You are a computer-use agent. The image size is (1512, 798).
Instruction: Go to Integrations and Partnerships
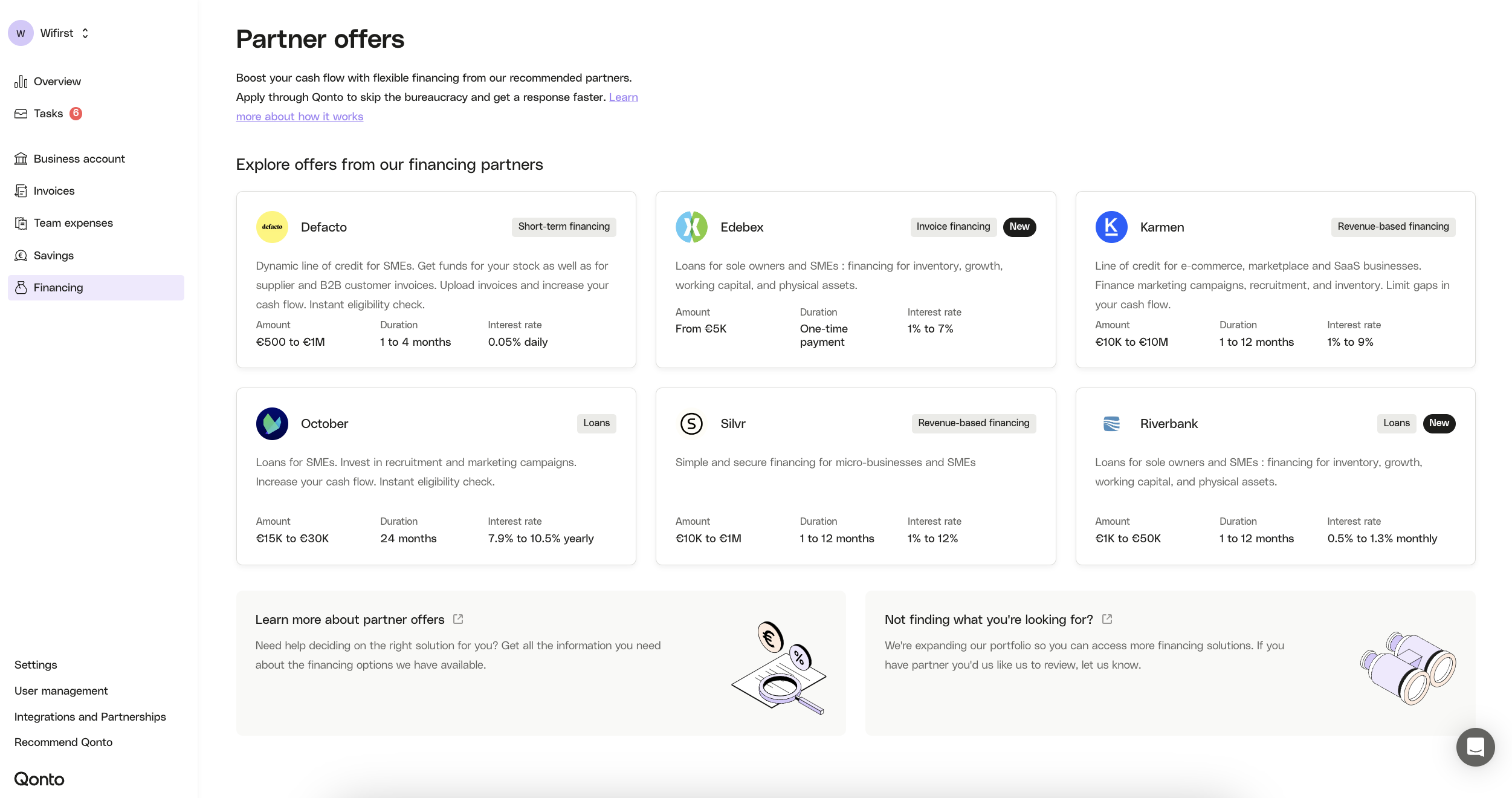(x=90, y=717)
